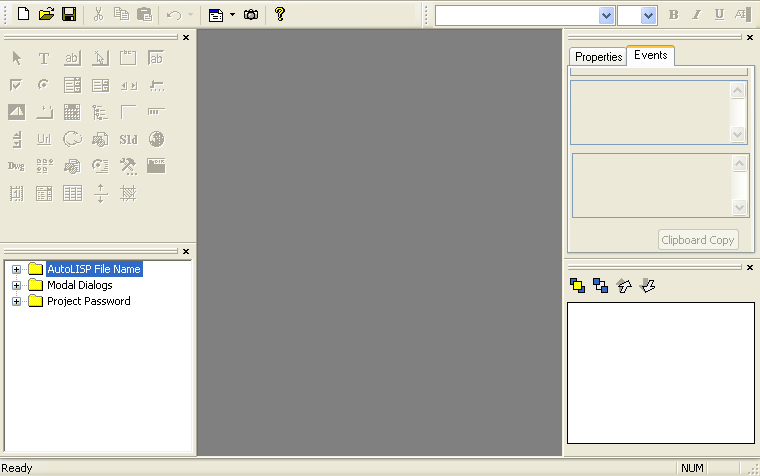Screen dimensions: 760x476
Task: Move control up one step in Z-order
Action: coord(624,286)
